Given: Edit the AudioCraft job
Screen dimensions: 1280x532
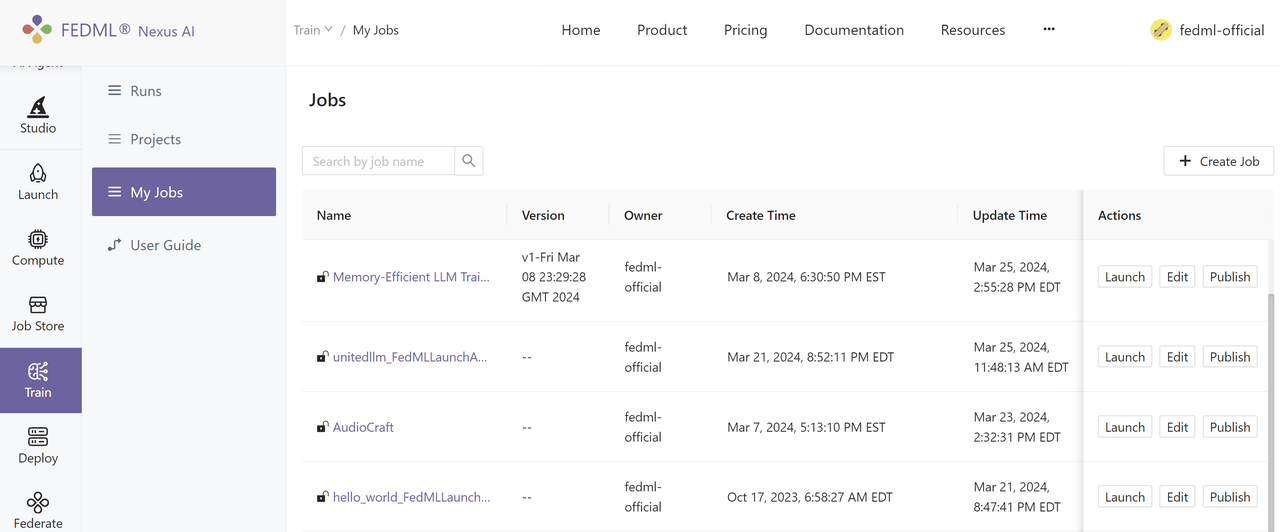Looking at the screenshot, I should click(1178, 427).
